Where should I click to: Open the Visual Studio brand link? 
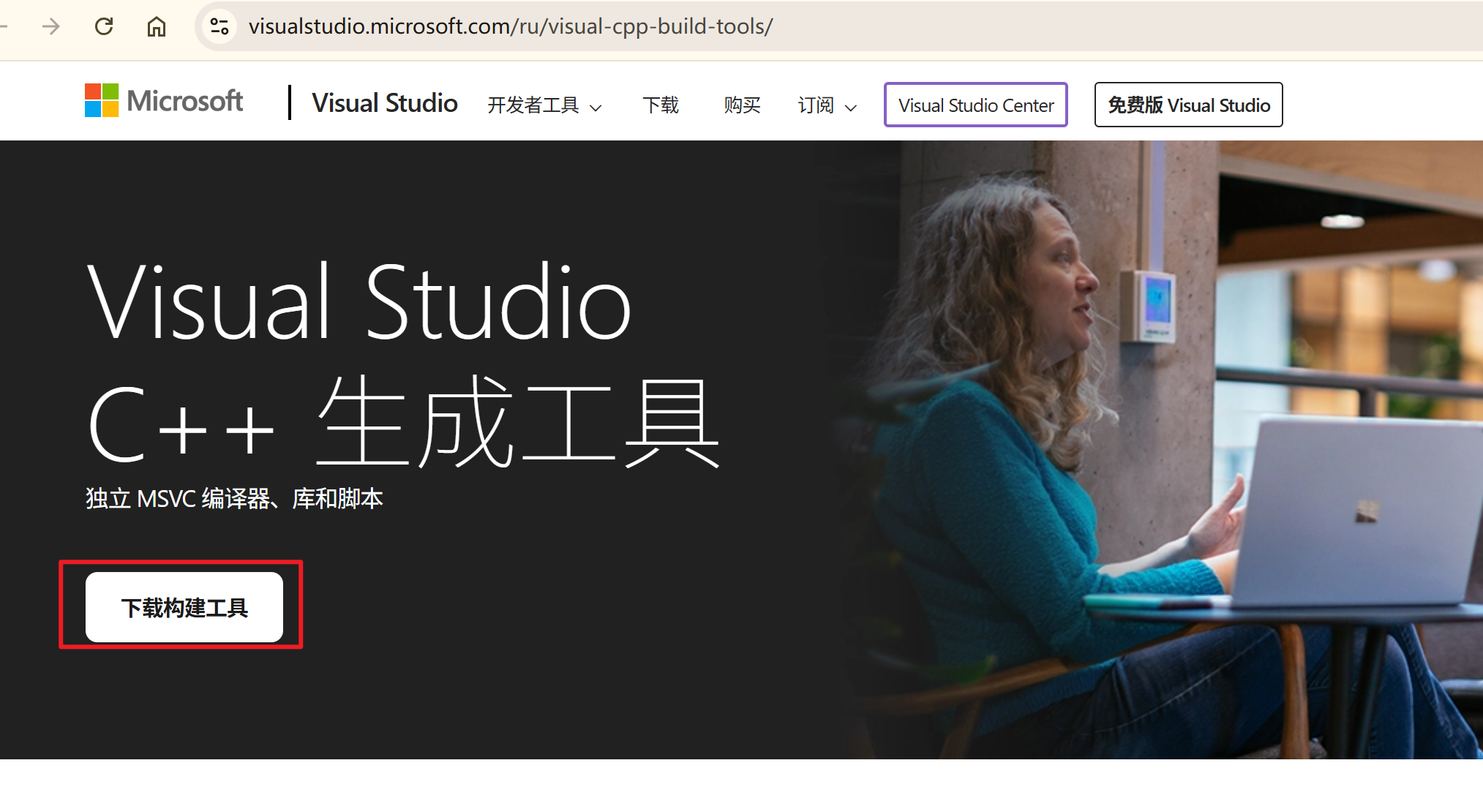(x=385, y=104)
